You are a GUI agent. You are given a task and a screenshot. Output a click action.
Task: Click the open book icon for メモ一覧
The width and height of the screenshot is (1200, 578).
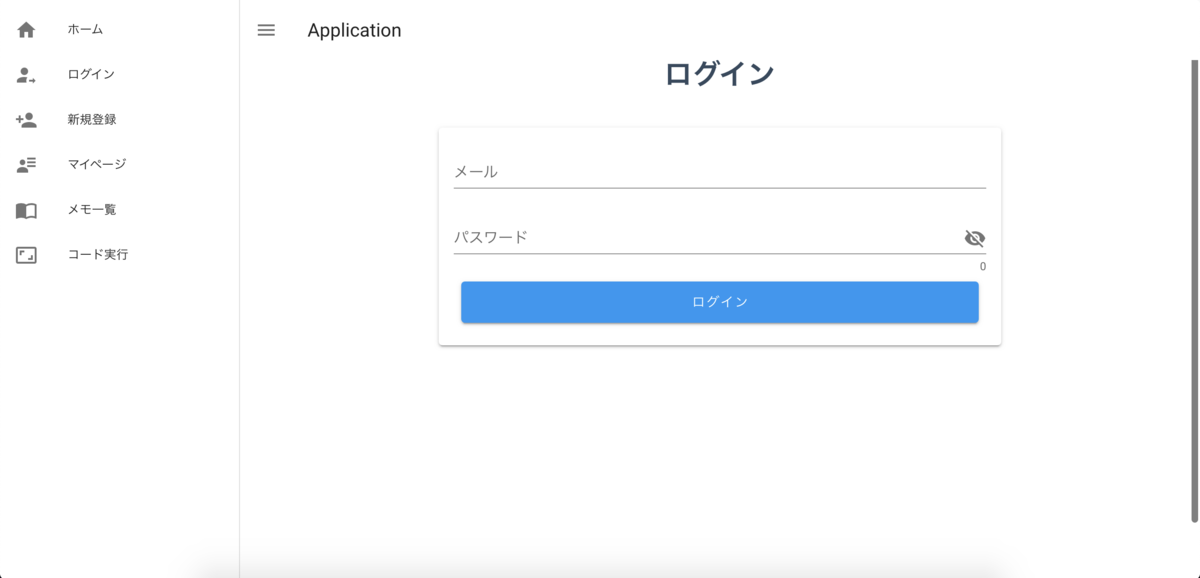(x=26, y=210)
